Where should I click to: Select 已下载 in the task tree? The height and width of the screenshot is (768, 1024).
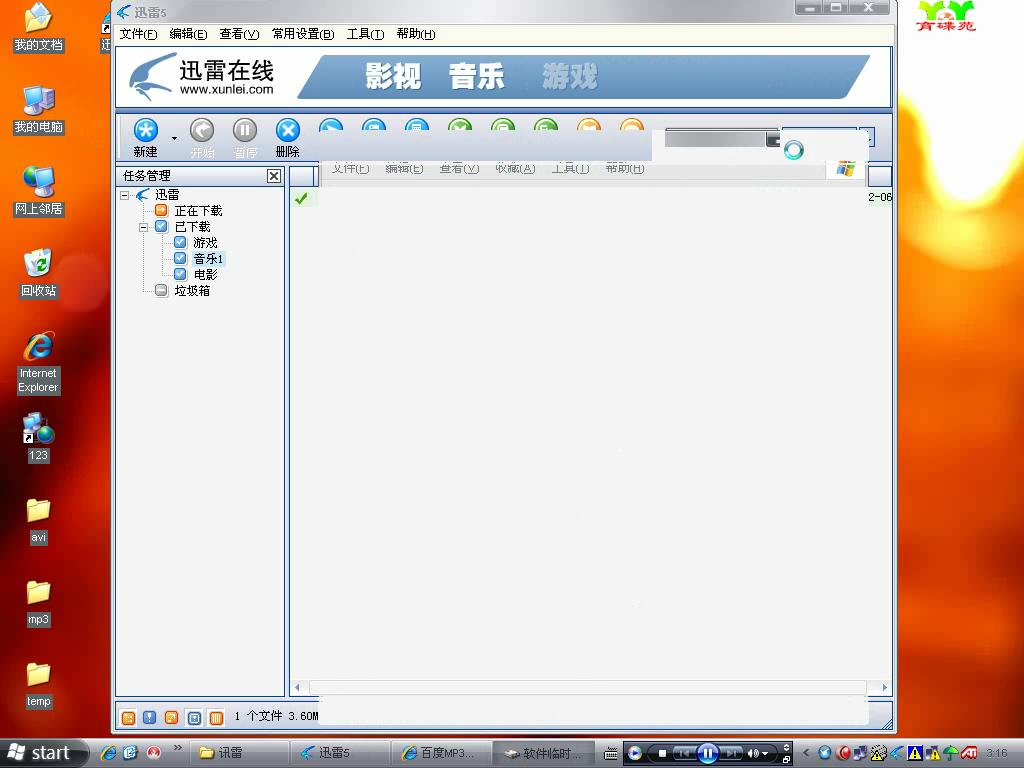coord(192,227)
